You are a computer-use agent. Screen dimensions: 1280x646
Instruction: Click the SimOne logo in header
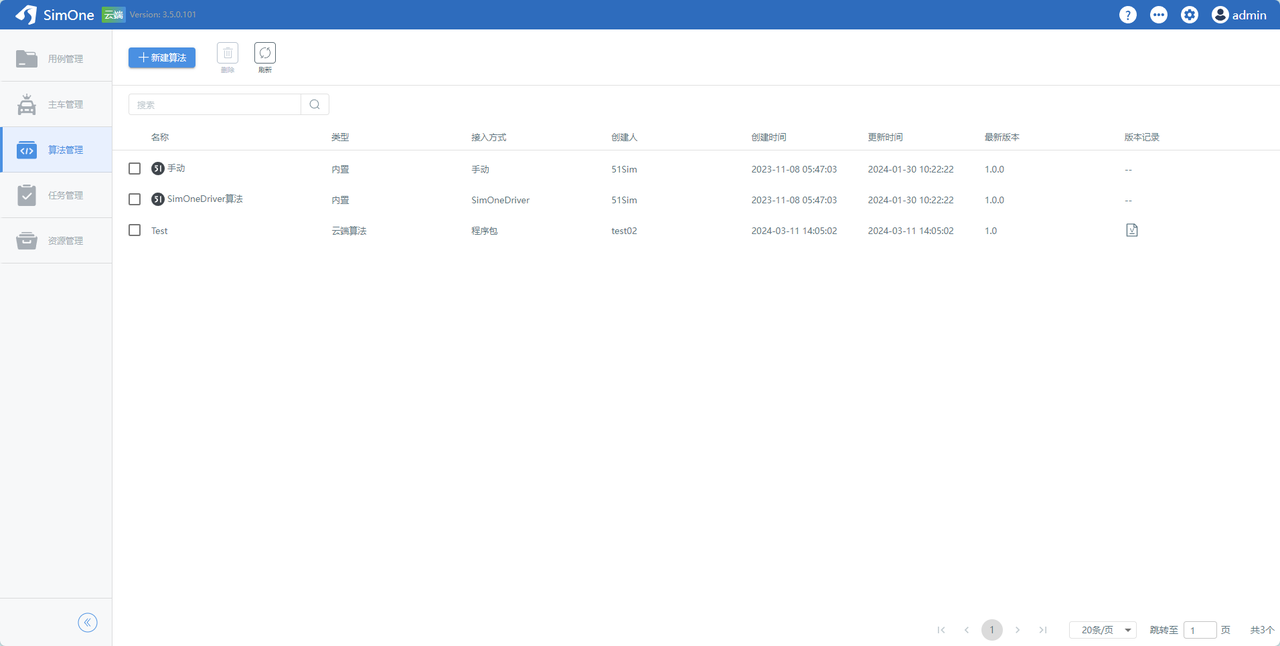55,15
